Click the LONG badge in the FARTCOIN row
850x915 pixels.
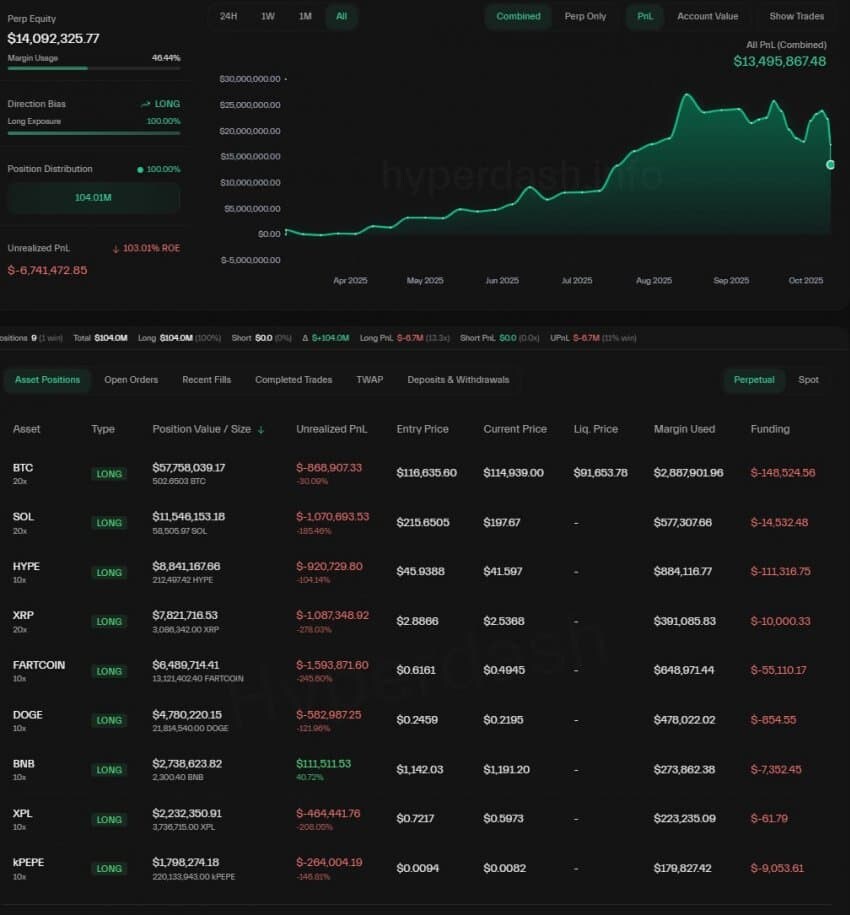pyautogui.click(x=109, y=671)
